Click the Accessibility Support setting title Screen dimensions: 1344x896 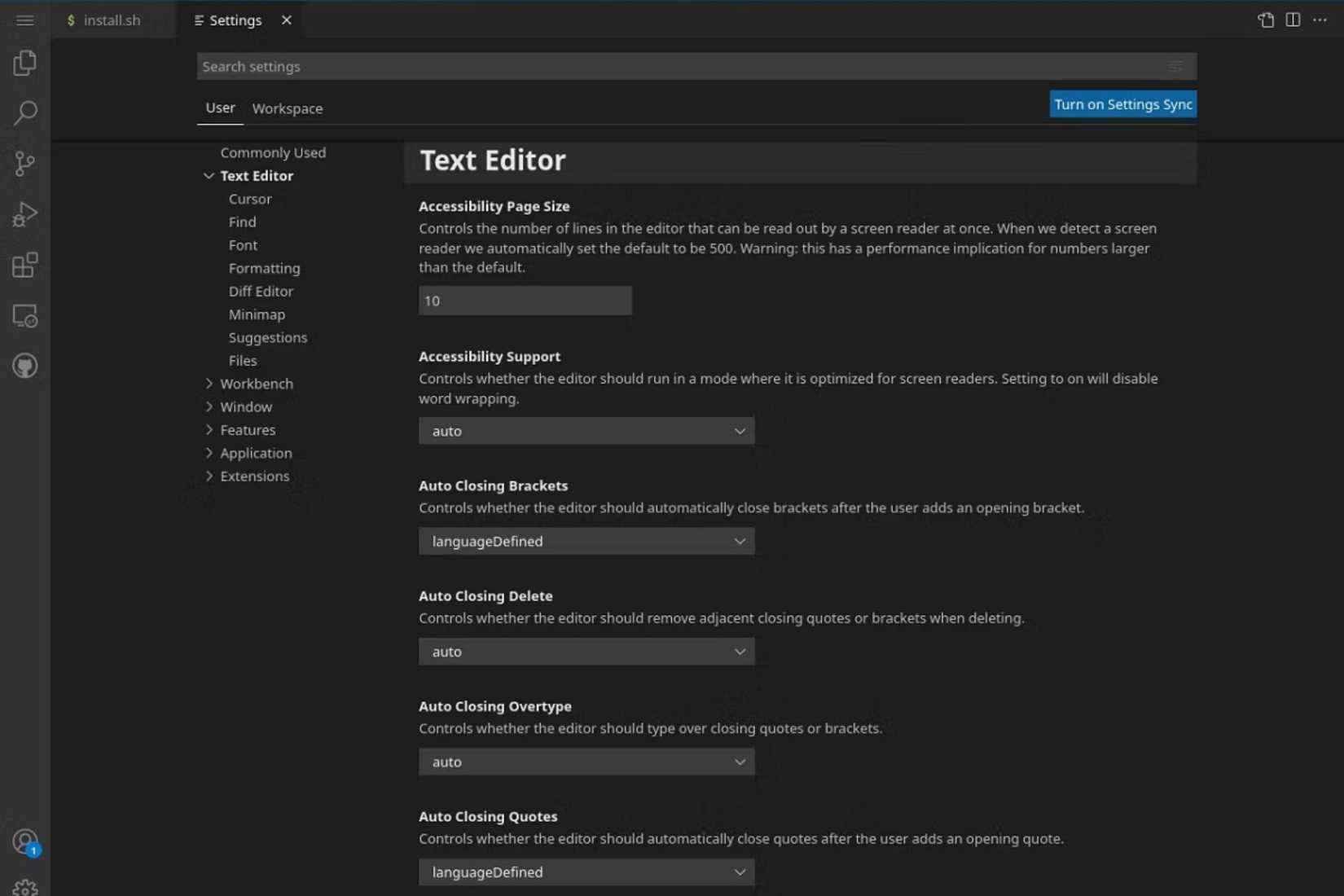coord(490,356)
